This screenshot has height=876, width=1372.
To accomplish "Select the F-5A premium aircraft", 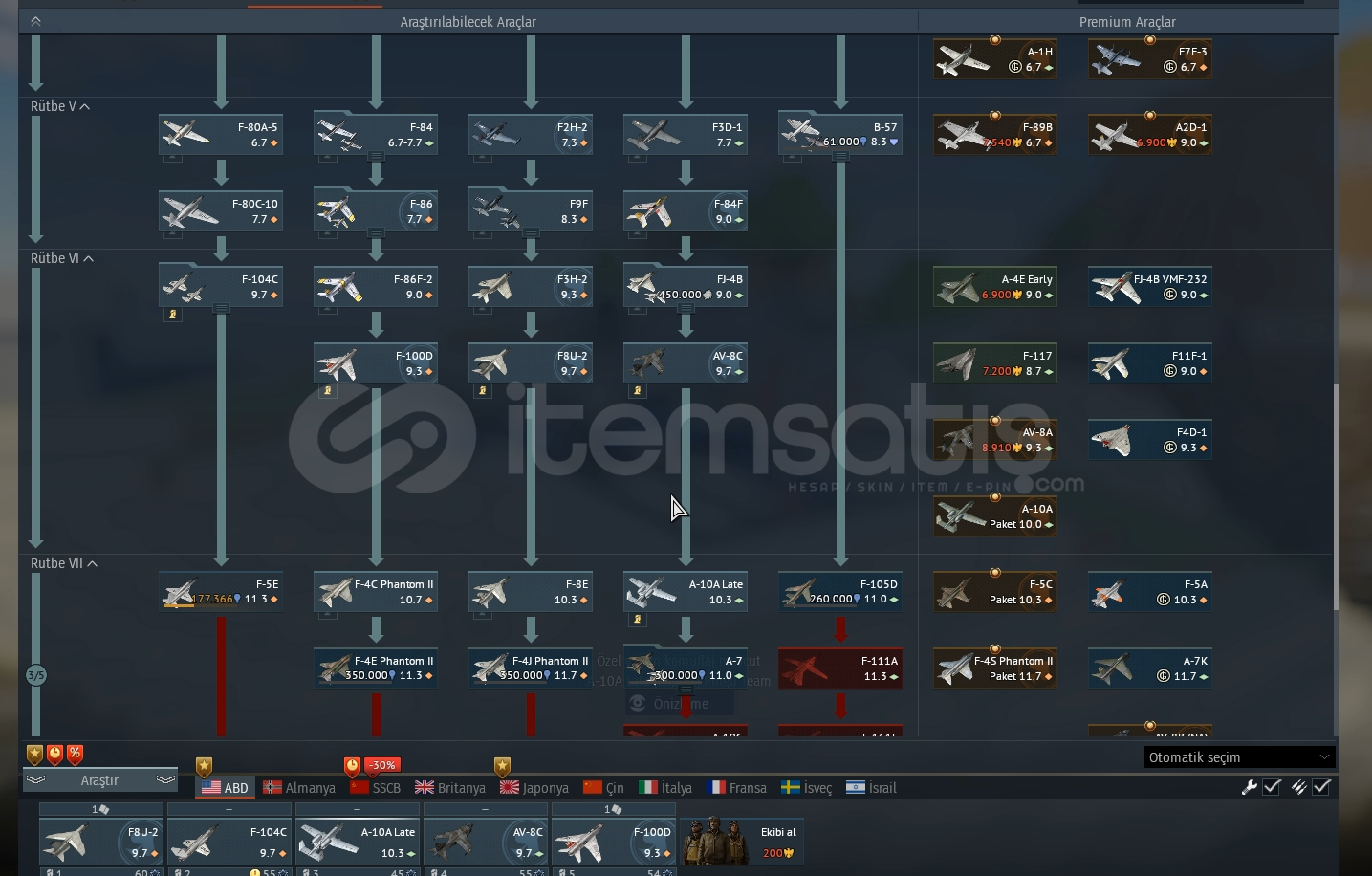I will [x=1150, y=592].
